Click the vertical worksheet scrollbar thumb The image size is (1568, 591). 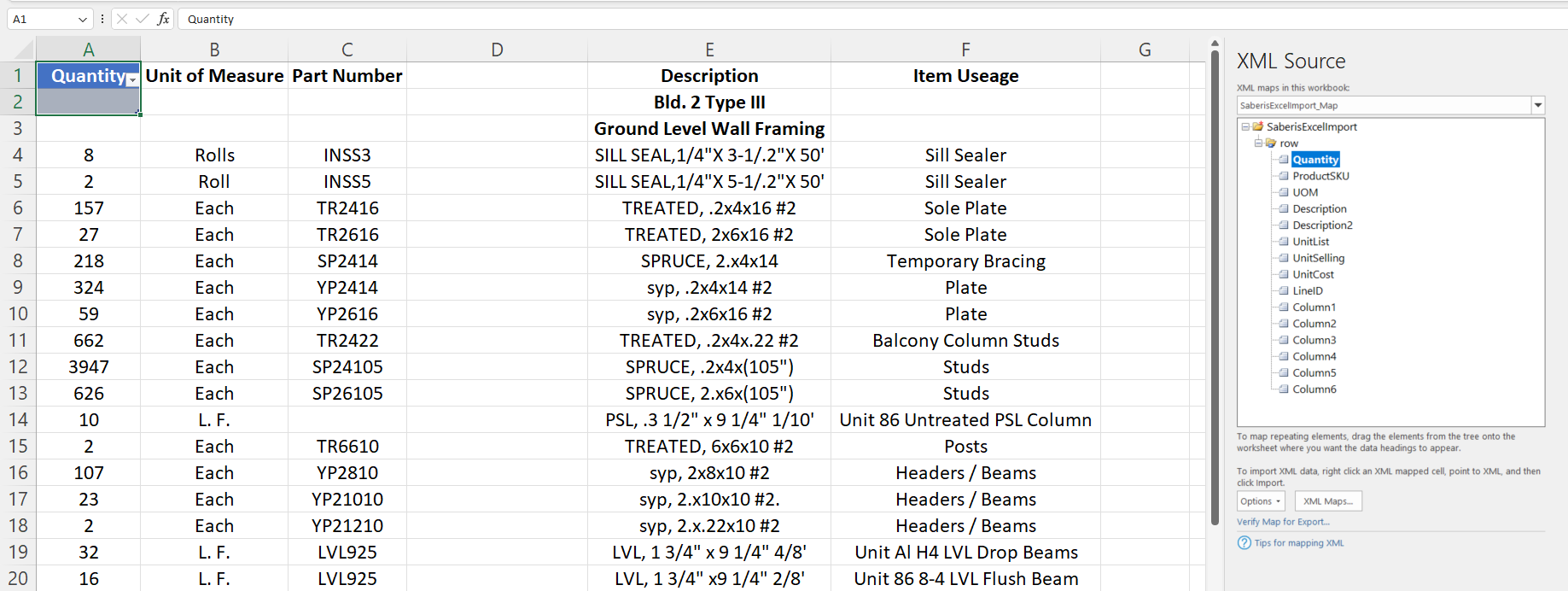(1215, 282)
